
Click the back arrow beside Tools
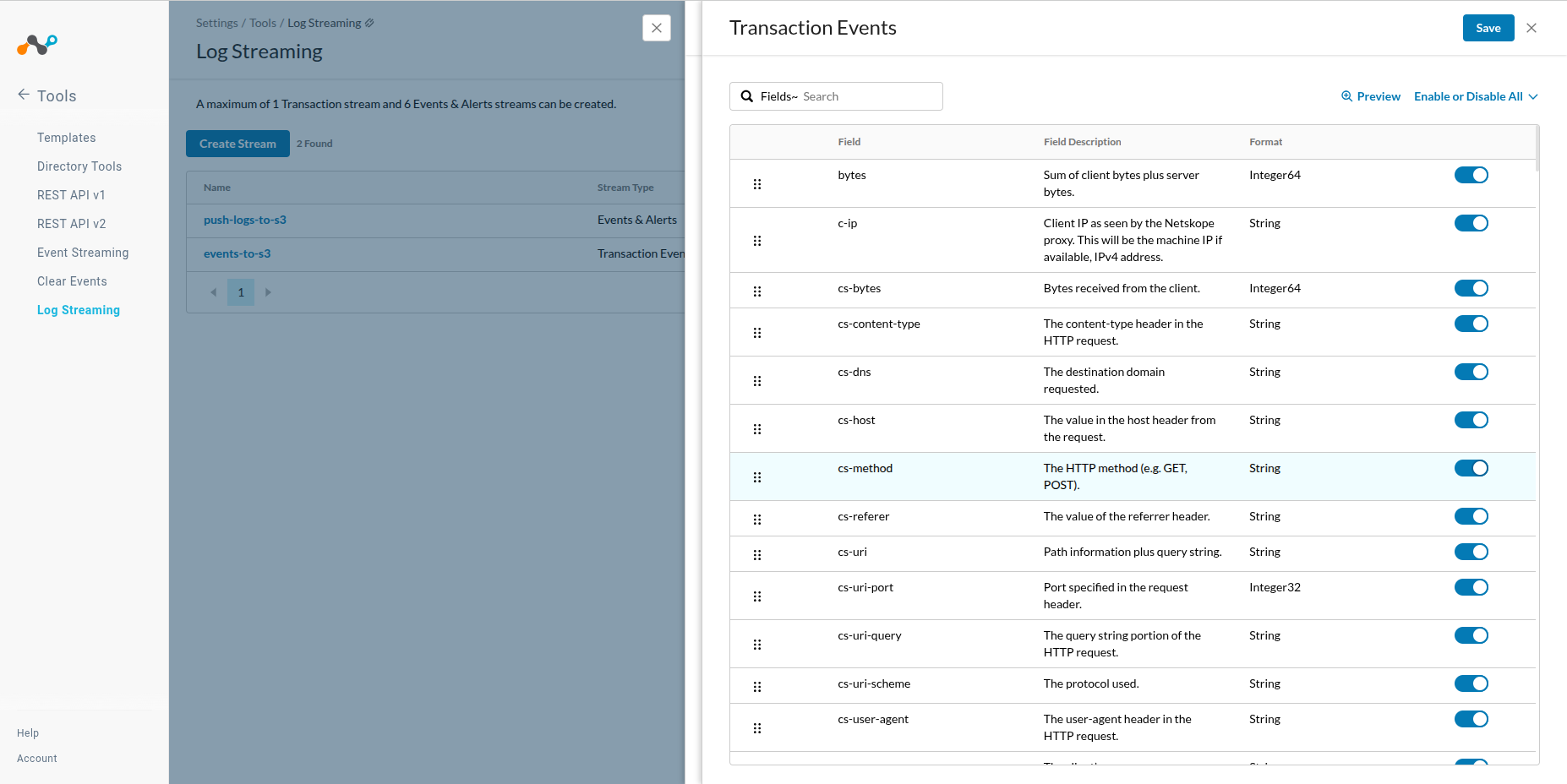click(24, 95)
